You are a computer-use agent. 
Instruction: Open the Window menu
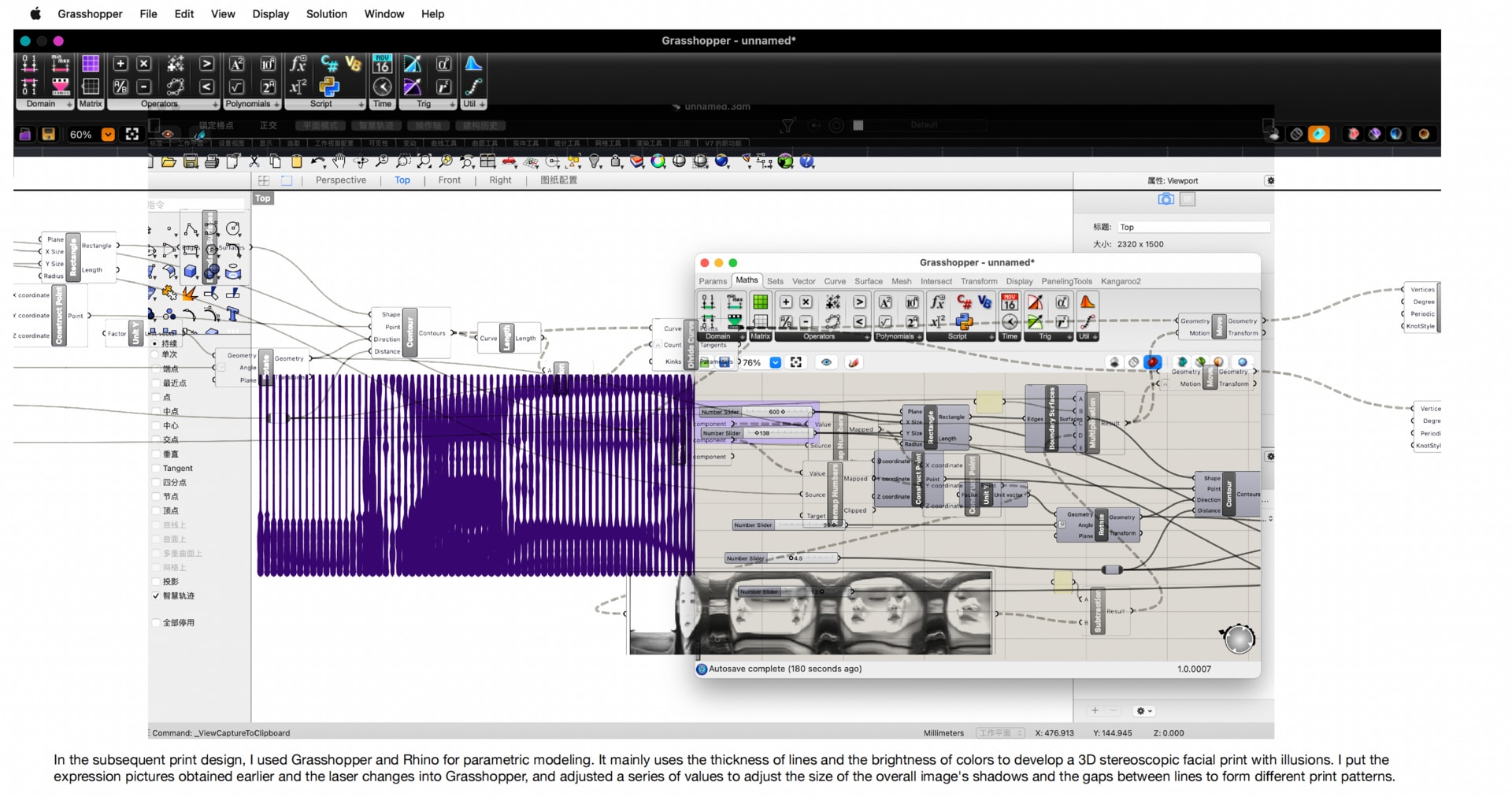[x=384, y=14]
